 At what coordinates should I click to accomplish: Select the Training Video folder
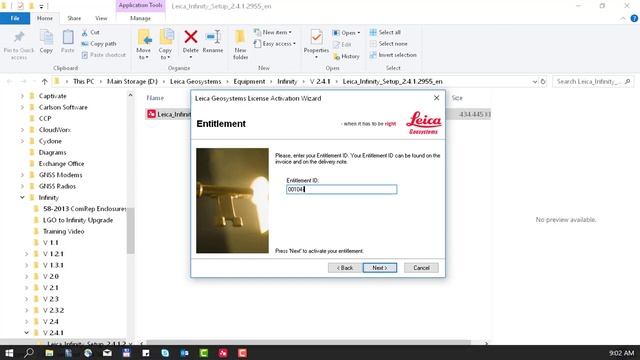(x=64, y=231)
